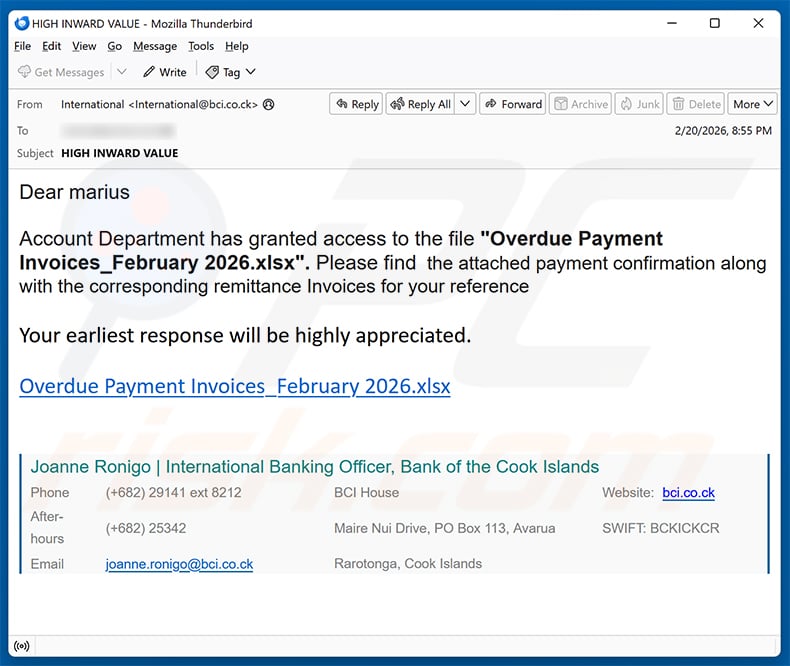Close the Thunderbird window
This screenshot has height=666, width=790.
758,23
